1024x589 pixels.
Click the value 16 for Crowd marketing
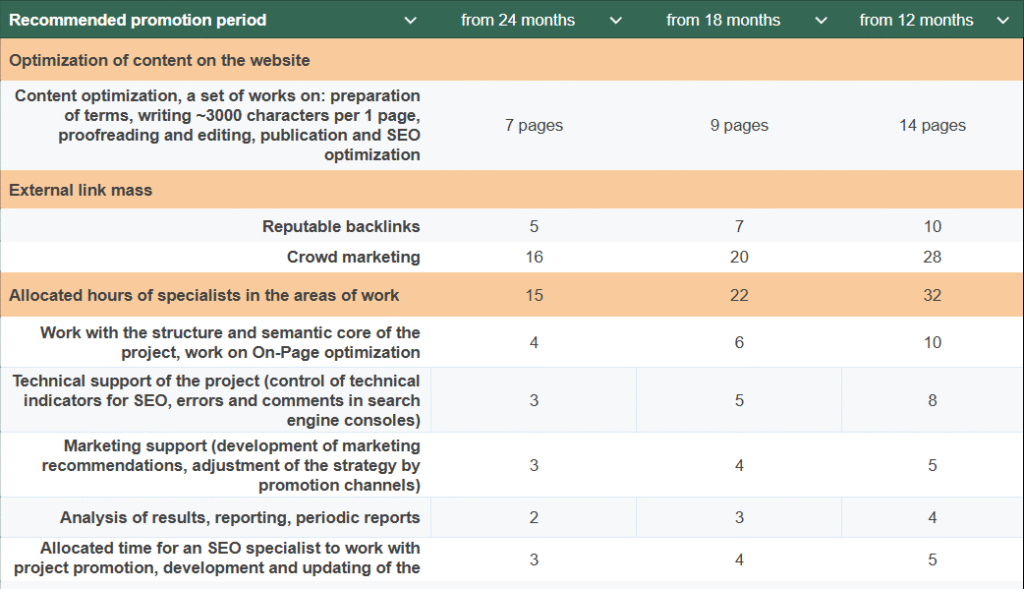point(533,256)
